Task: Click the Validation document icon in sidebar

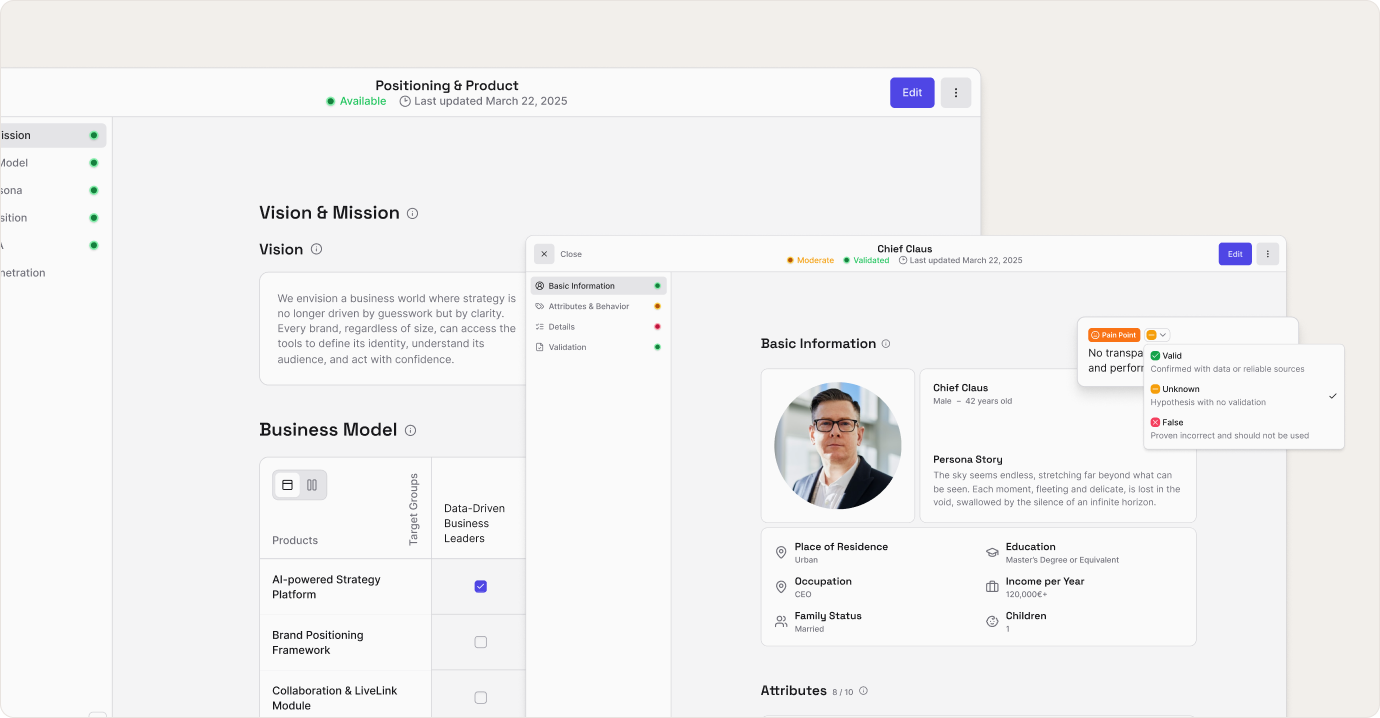Action: click(540, 347)
